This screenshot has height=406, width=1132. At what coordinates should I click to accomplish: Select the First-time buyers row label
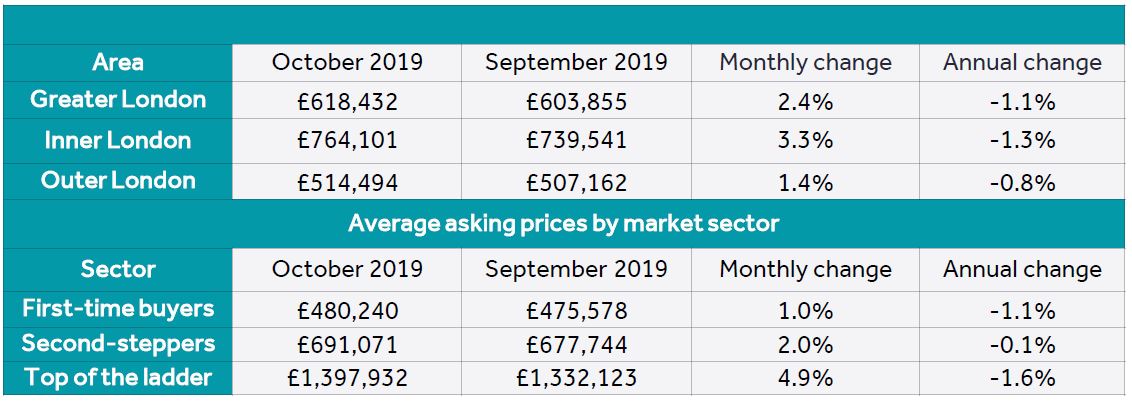pos(118,308)
